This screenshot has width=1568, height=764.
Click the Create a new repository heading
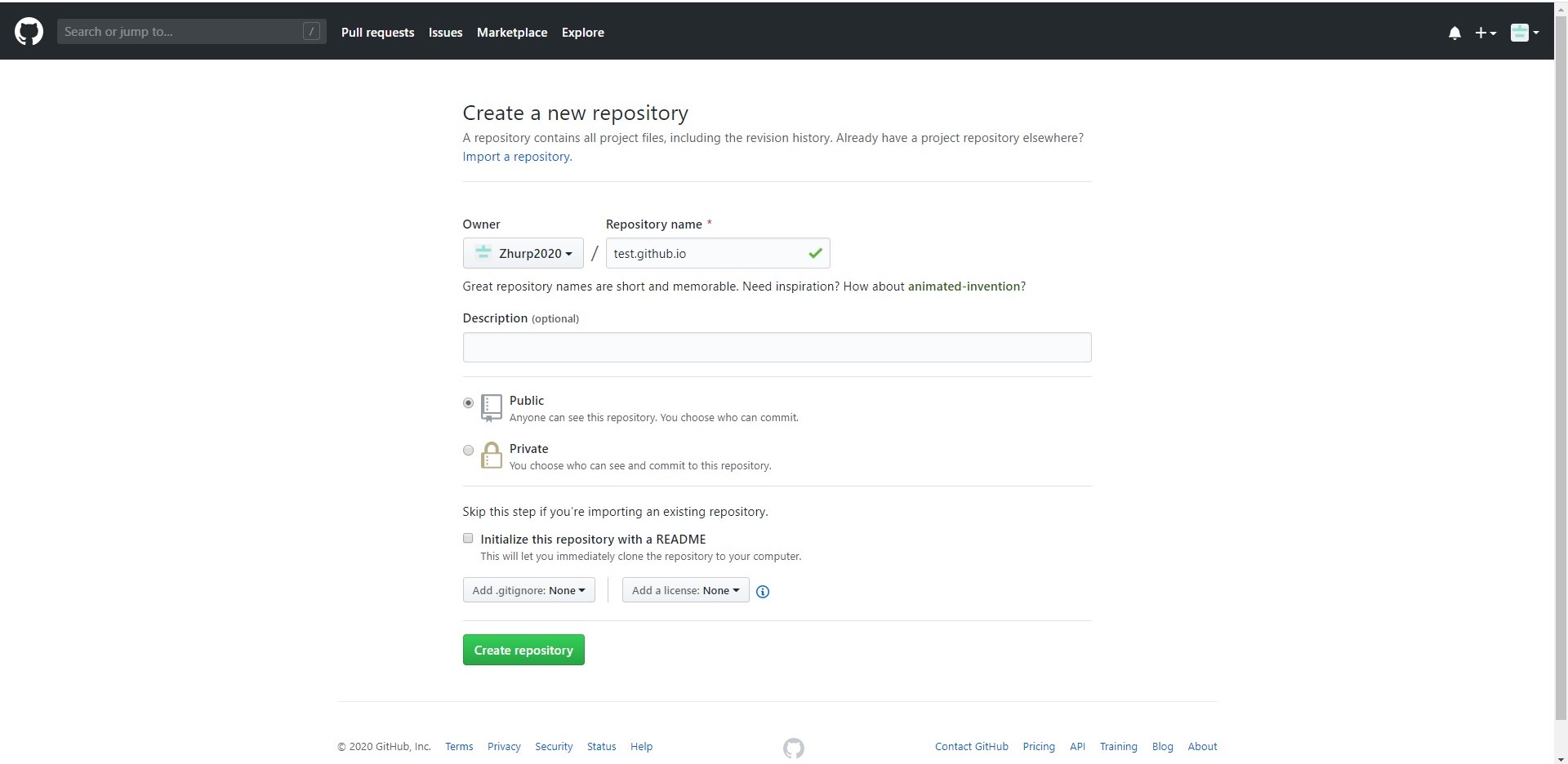[575, 113]
